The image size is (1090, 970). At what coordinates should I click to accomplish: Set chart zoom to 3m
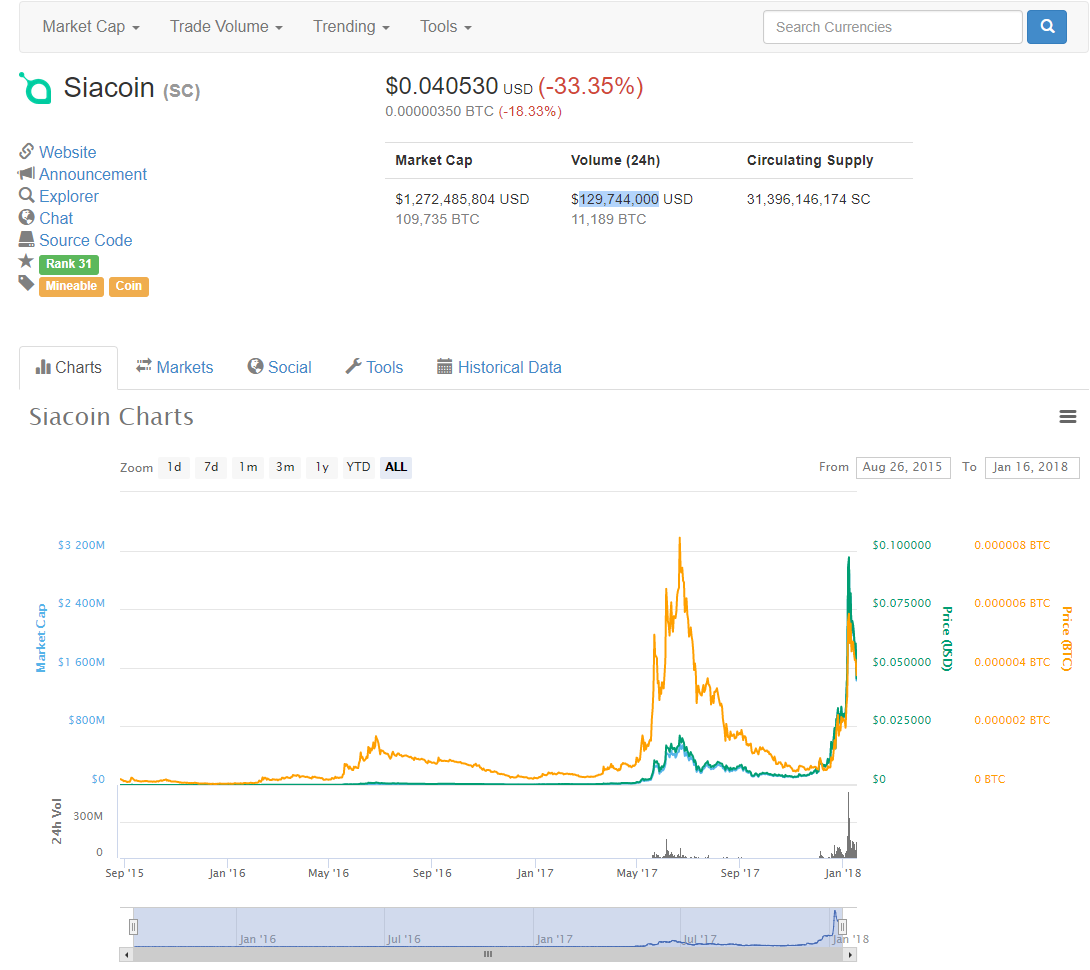(285, 467)
